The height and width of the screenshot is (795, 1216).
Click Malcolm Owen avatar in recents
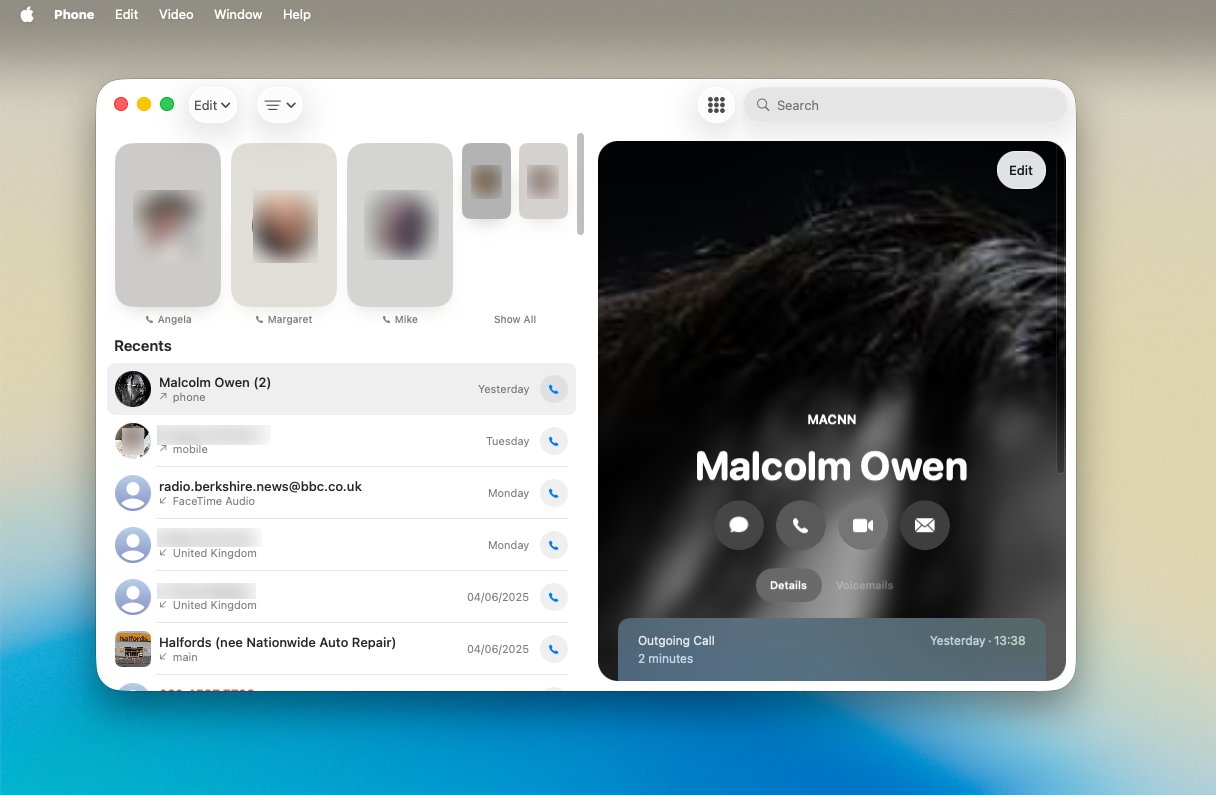(133, 389)
